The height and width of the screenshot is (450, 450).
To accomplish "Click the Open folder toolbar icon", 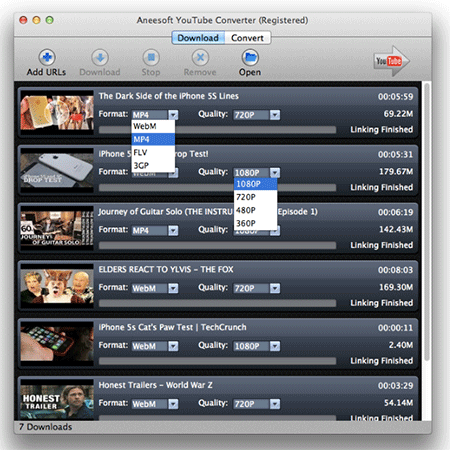I will point(250,57).
